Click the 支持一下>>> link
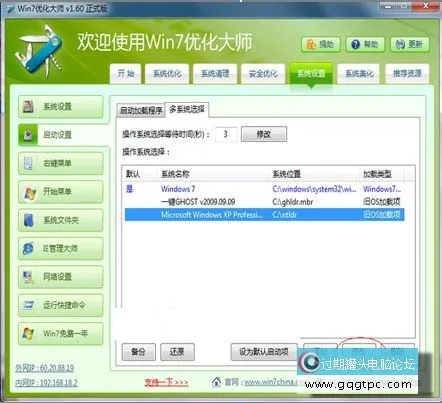This screenshot has height=403, width=442. tap(166, 382)
